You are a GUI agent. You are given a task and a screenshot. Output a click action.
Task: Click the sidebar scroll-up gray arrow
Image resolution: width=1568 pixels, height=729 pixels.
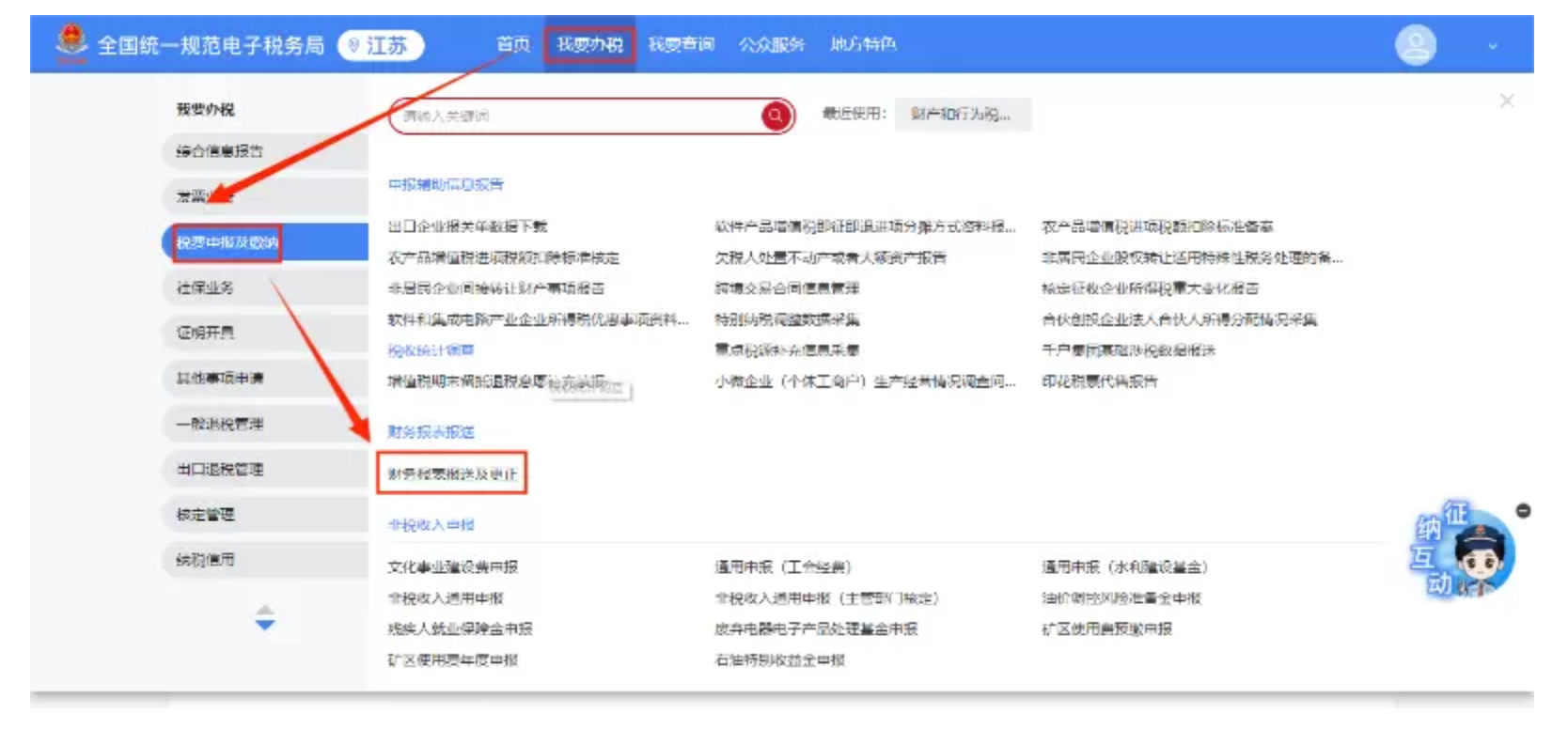click(265, 610)
